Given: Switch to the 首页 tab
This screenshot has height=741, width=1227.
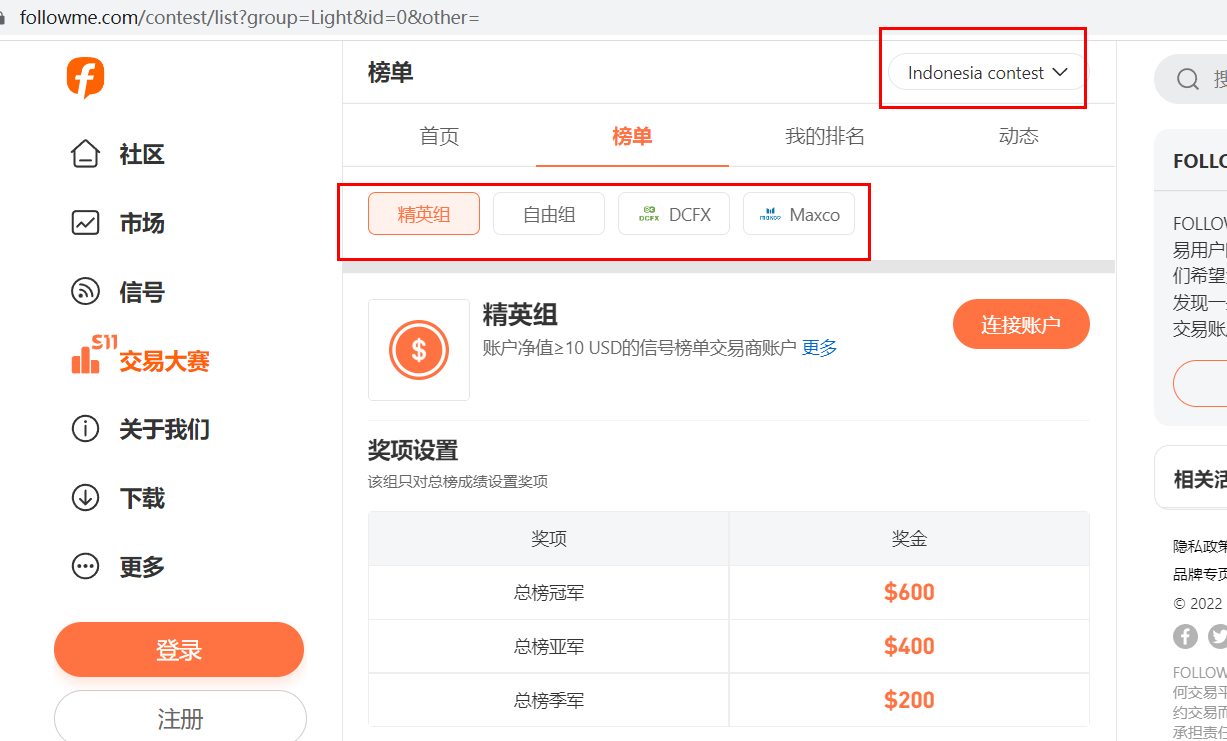Looking at the screenshot, I should pyautogui.click(x=439, y=137).
